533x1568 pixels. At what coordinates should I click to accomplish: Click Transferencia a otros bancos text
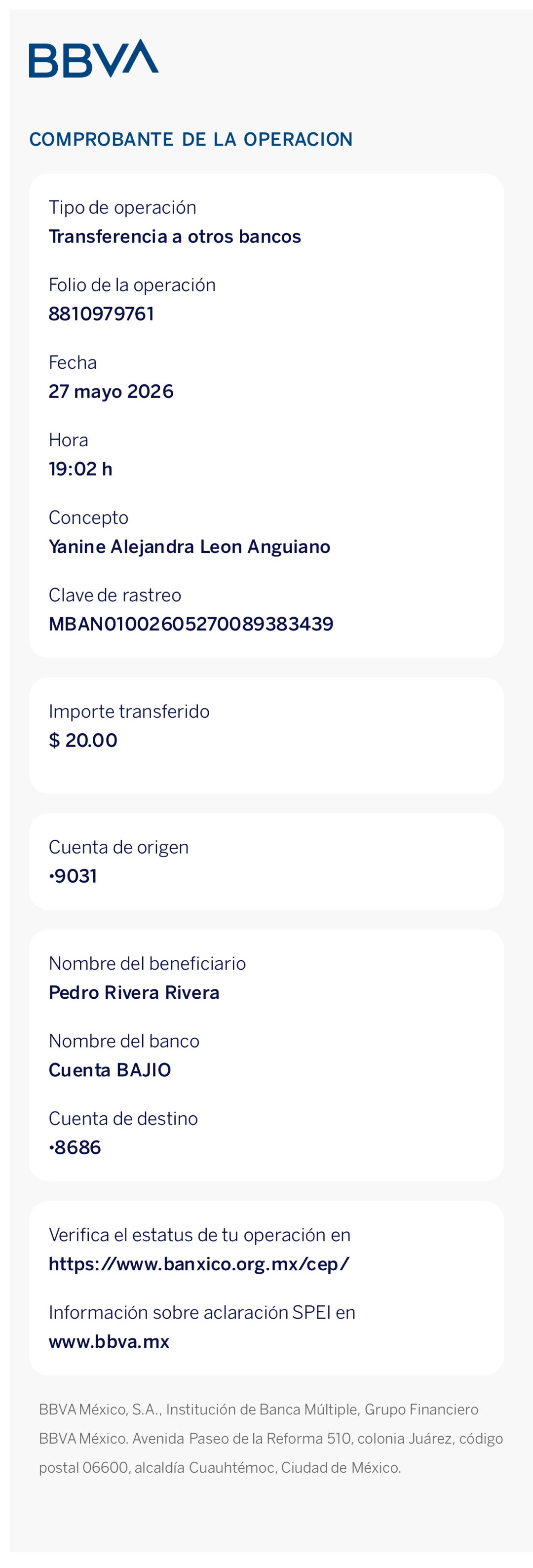(x=175, y=236)
